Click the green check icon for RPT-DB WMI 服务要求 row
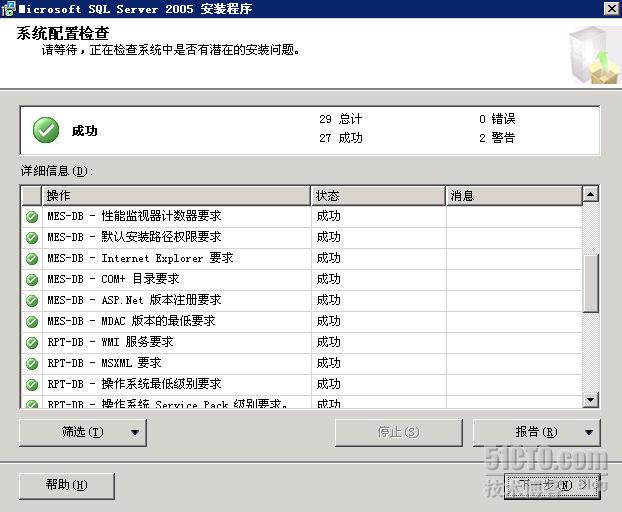Screen dimensions: 622x512 point(32,343)
